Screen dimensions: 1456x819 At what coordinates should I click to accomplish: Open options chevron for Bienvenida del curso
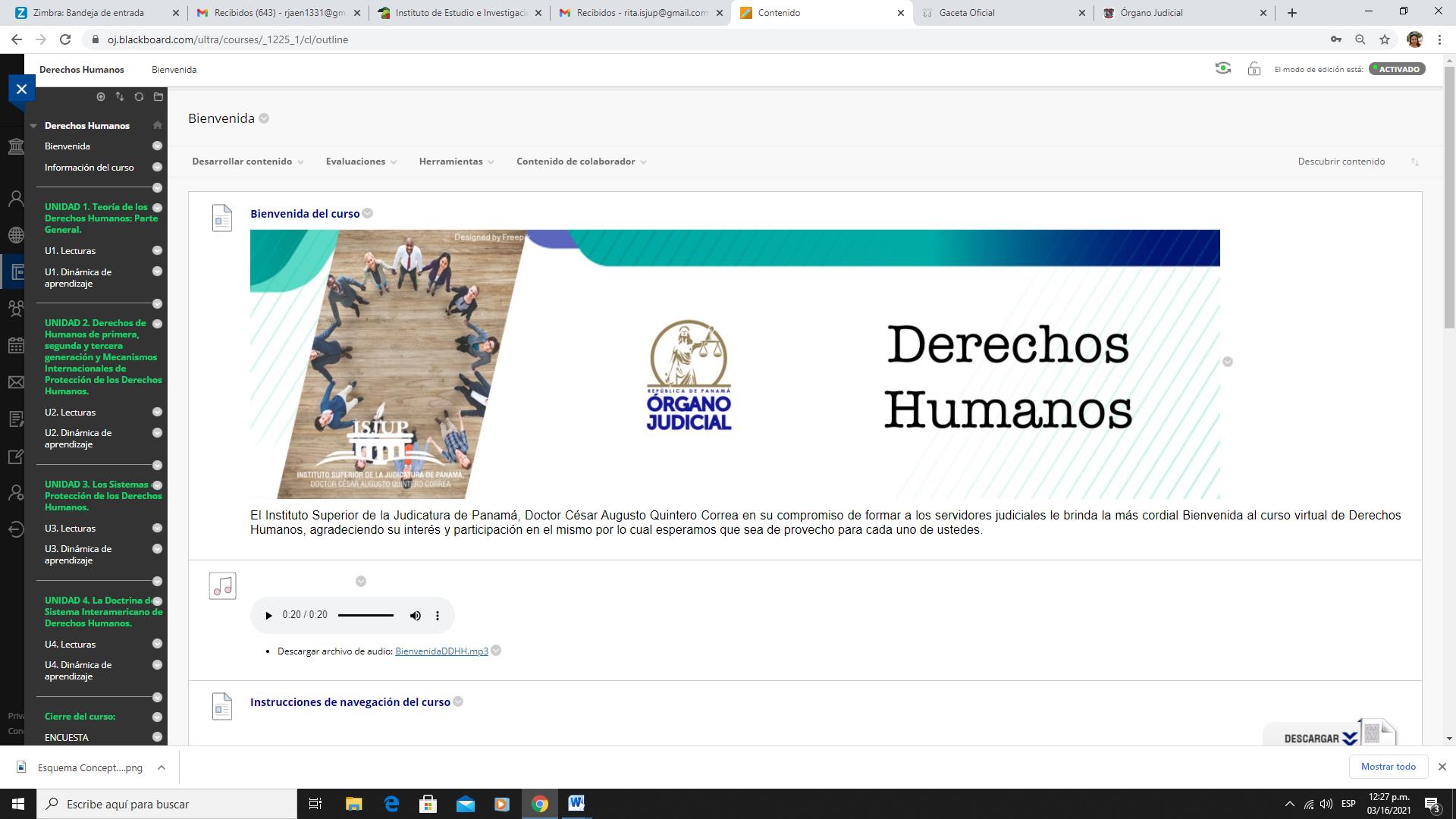pyautogui.click(x=367, y=213)
